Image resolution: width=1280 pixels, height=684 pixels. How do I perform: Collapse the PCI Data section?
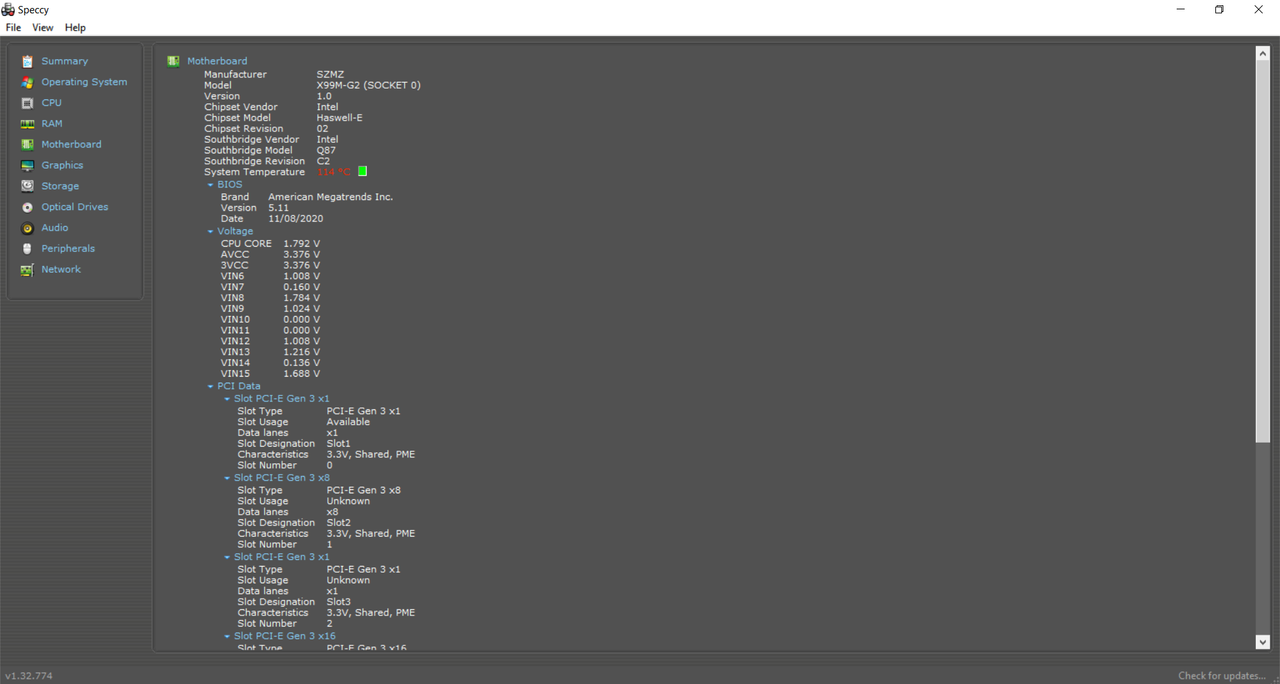coord(210,386)
